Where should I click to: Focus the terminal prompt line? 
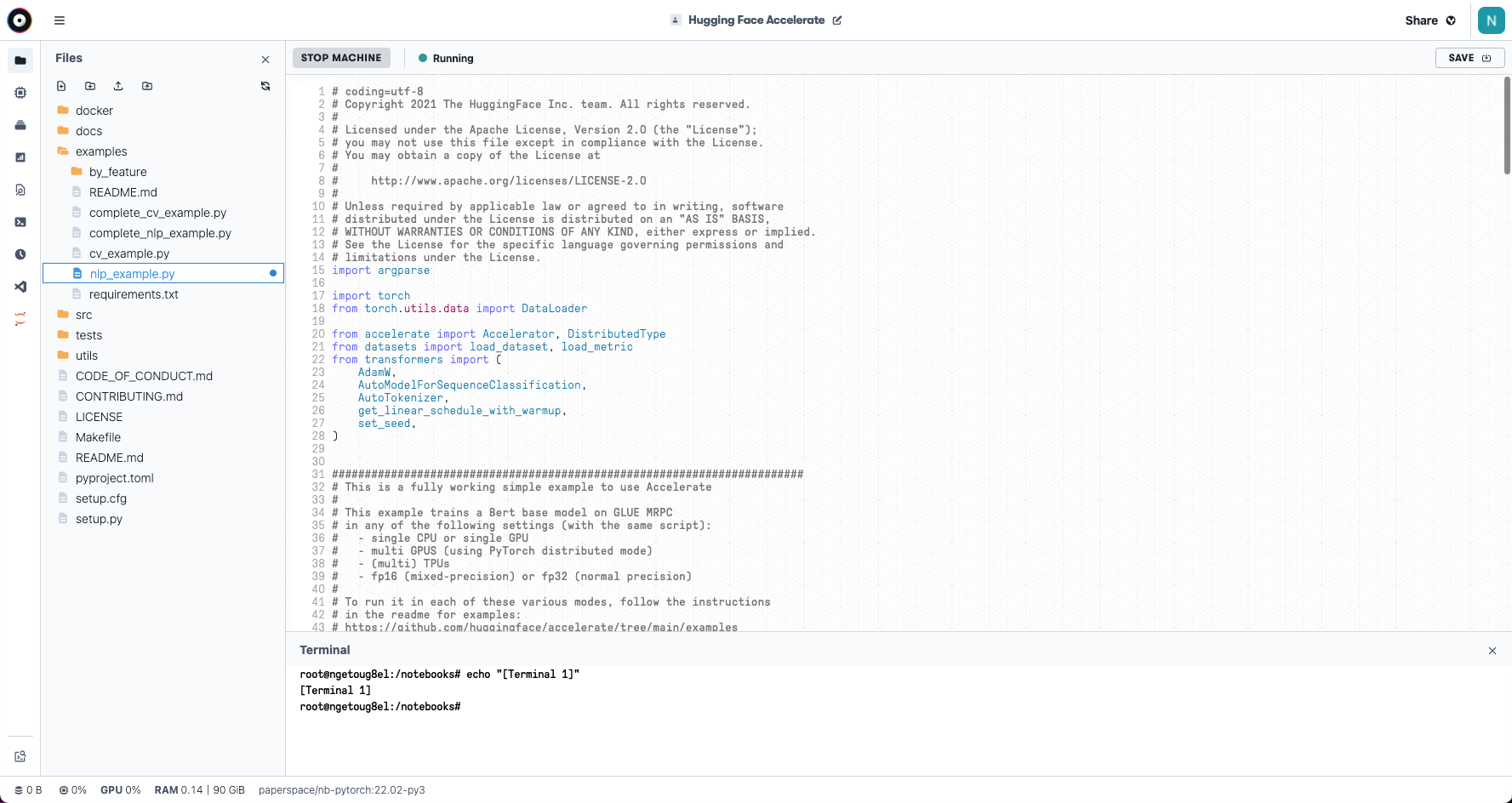click(379, 707)
